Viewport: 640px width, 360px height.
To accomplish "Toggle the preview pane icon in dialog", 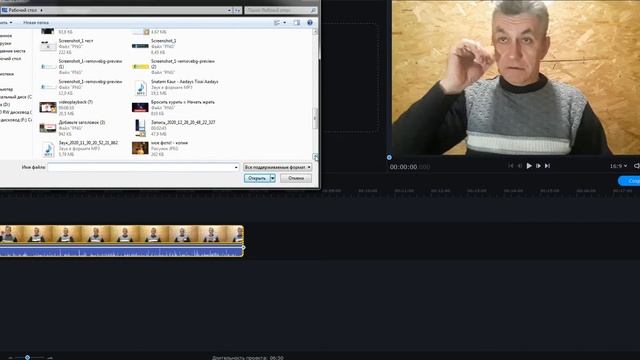I will coord(297,22).
